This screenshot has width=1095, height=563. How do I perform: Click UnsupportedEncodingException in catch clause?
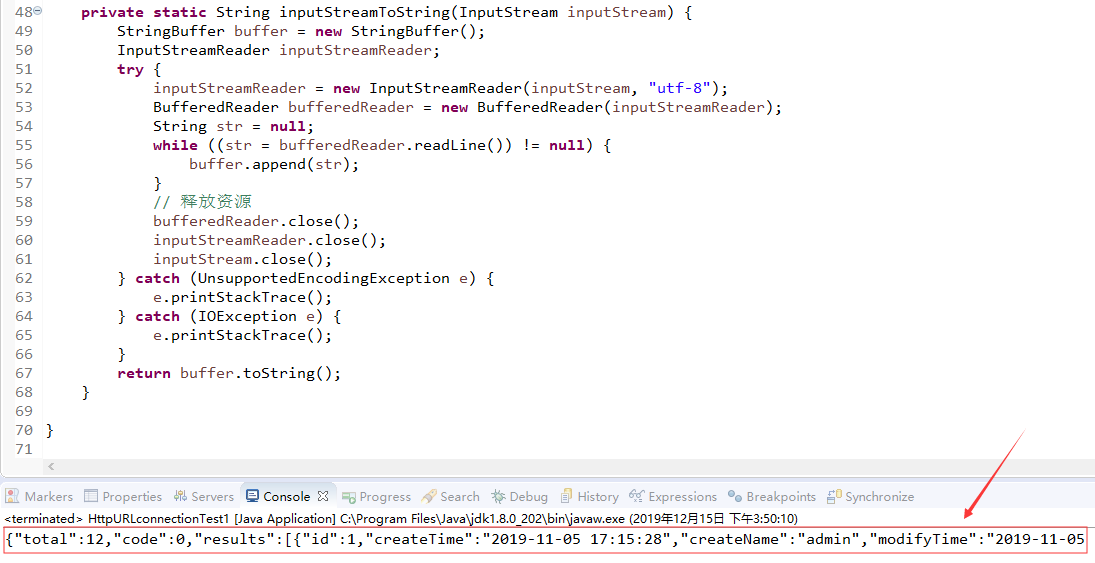[324, 278]
